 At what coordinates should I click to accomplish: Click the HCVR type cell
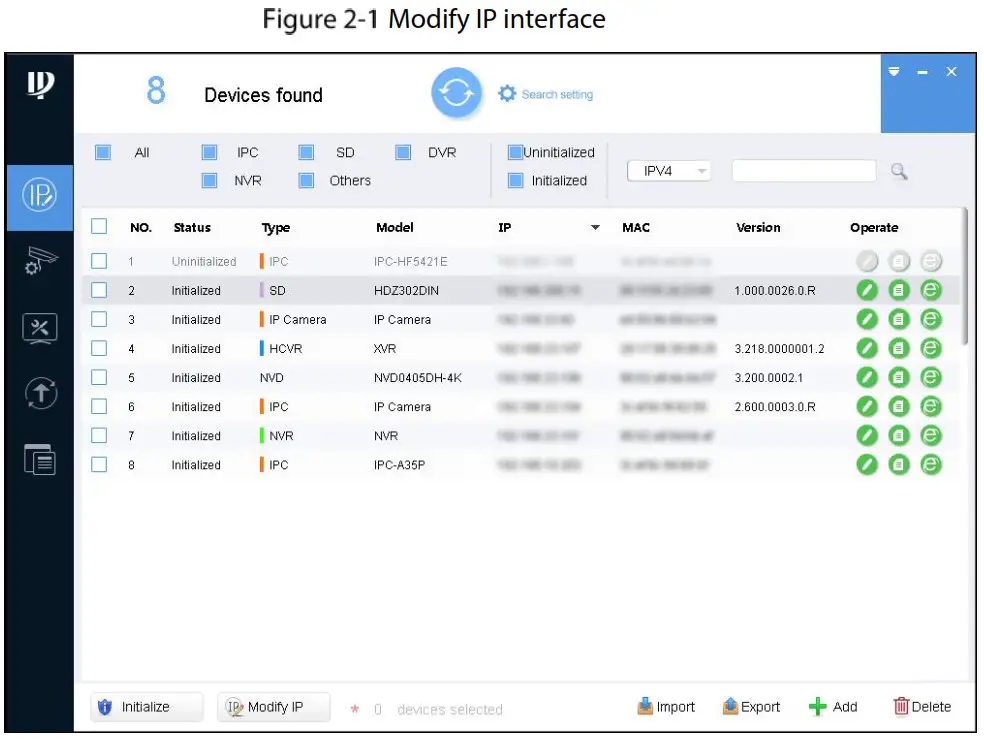(x=286, y=349)
